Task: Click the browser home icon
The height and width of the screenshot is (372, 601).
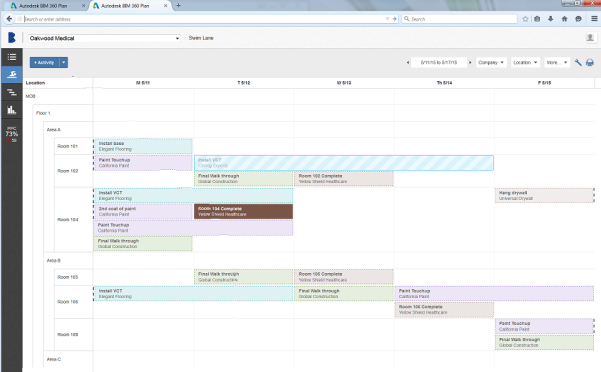Action: [x=564, y=18]
